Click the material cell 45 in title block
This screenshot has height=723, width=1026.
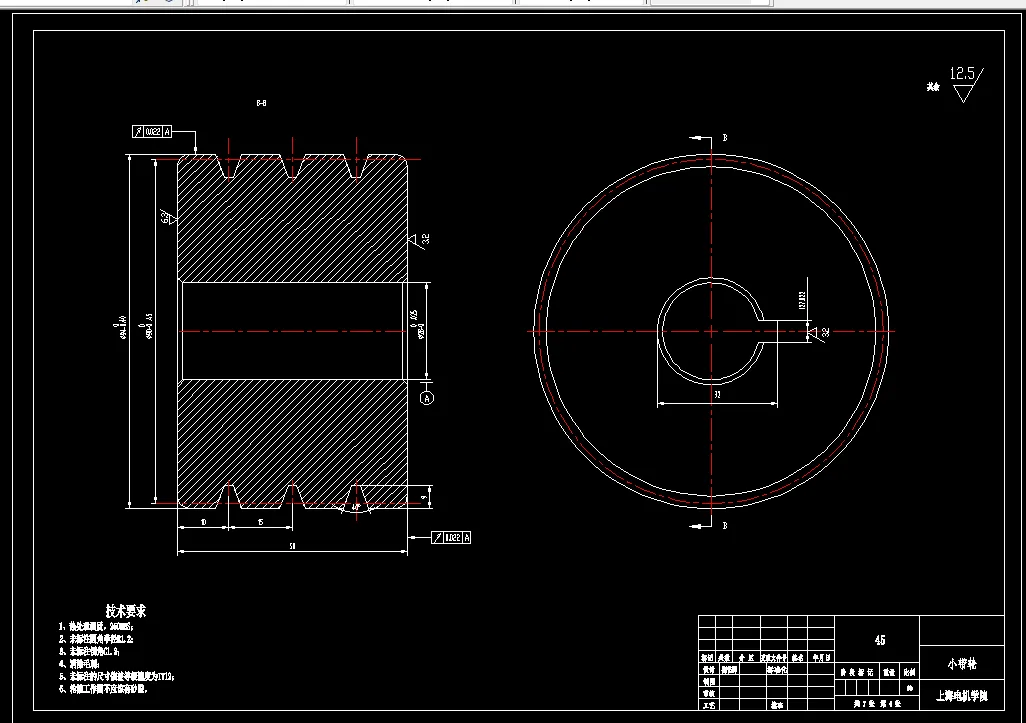880,641
